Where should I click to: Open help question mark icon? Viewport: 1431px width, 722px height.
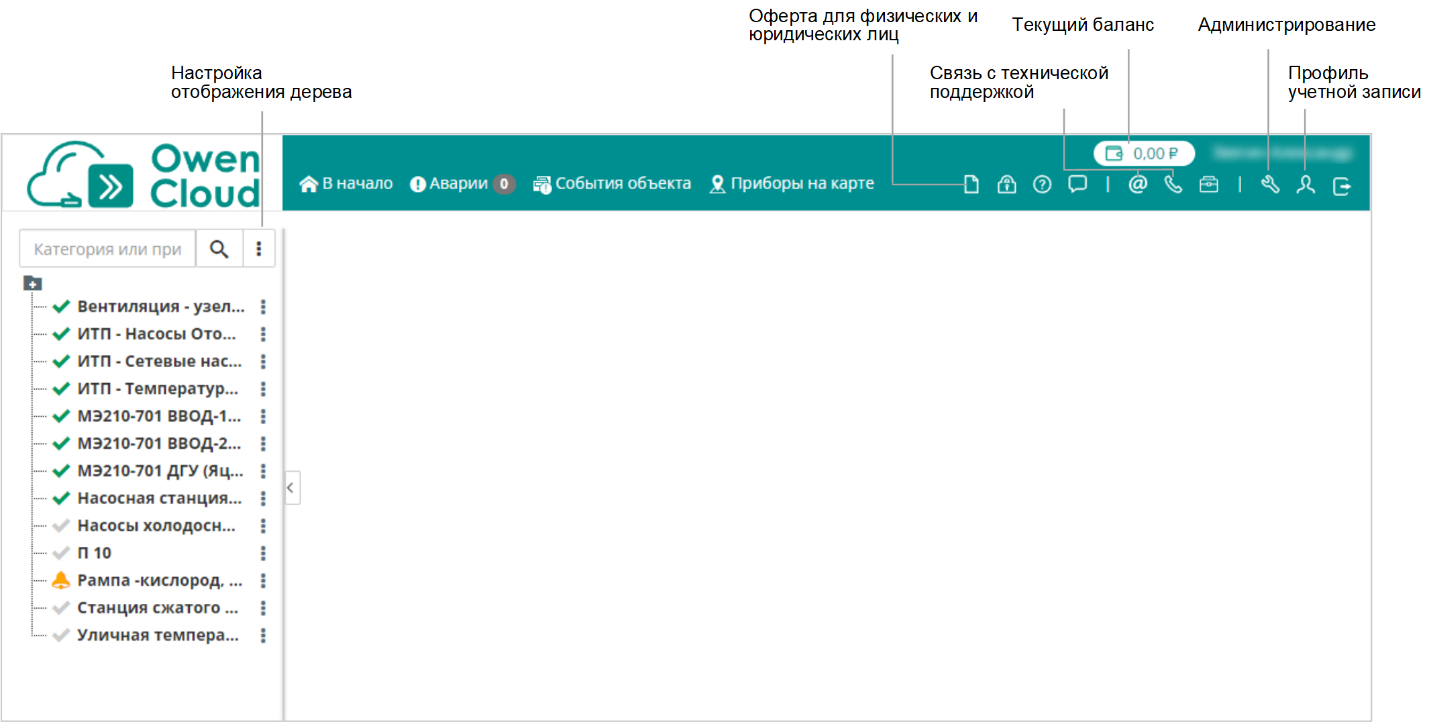pos(1042,185)
